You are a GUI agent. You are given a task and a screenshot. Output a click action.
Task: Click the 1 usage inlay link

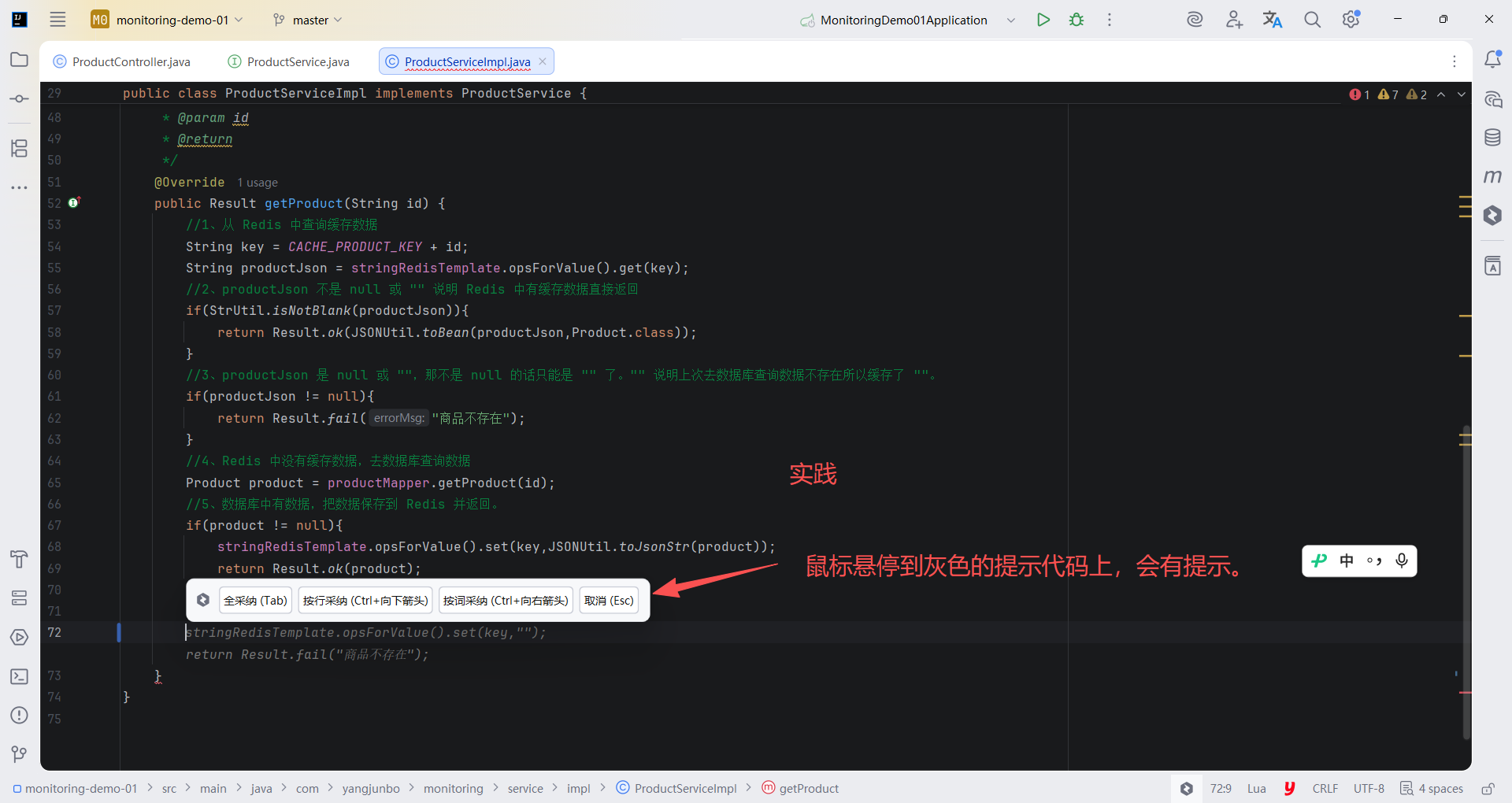(258, 183)
